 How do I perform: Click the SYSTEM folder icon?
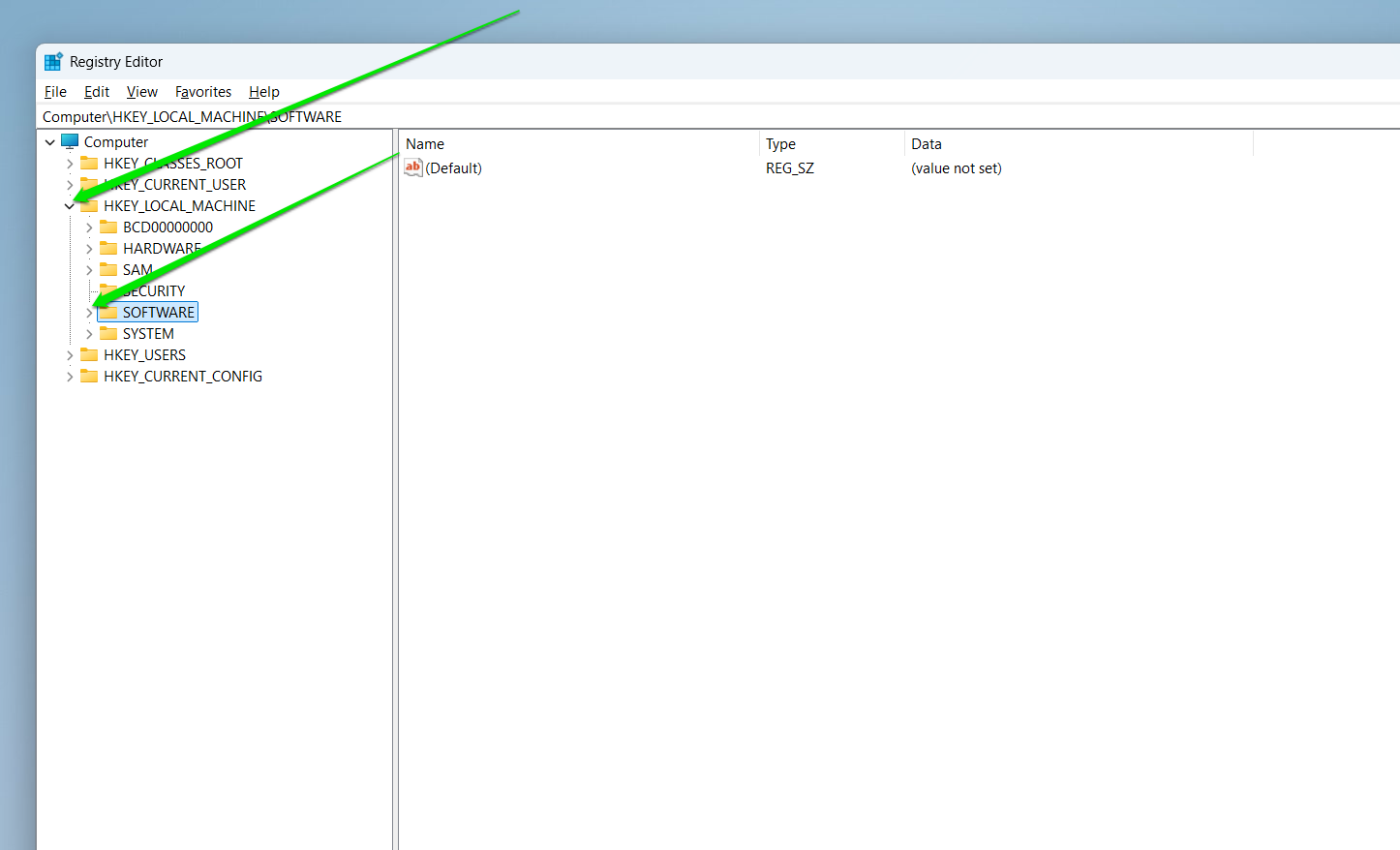[108, 333]
